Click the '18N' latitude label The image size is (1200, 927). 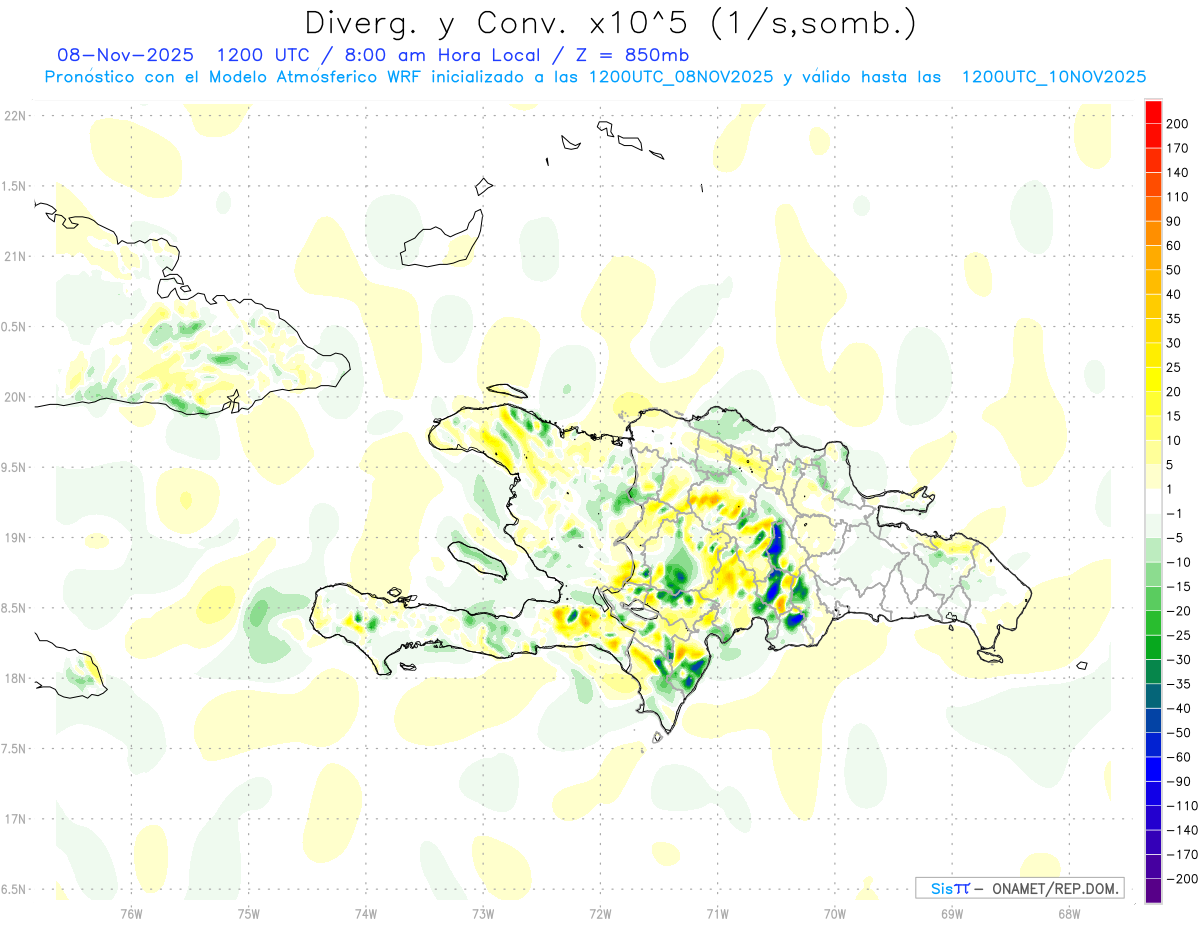15,678
